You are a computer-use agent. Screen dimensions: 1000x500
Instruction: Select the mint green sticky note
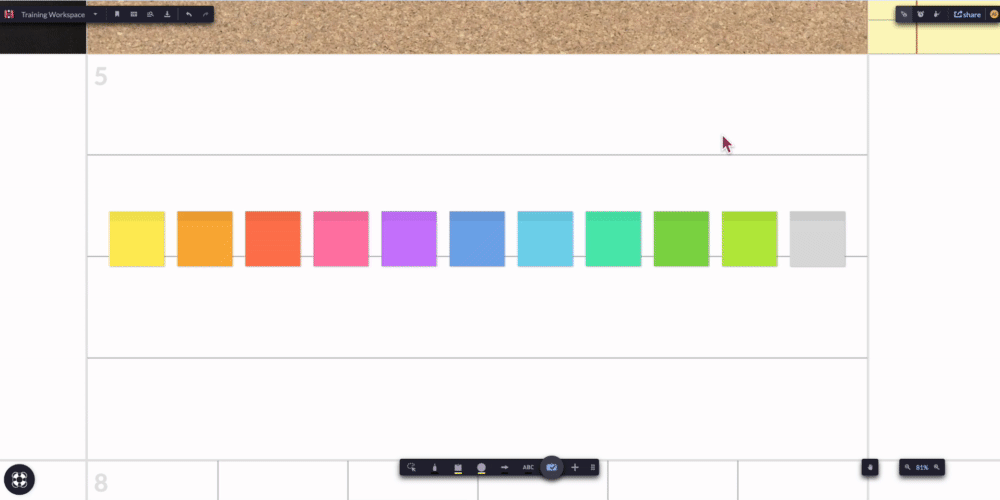[x=614, y=239]
